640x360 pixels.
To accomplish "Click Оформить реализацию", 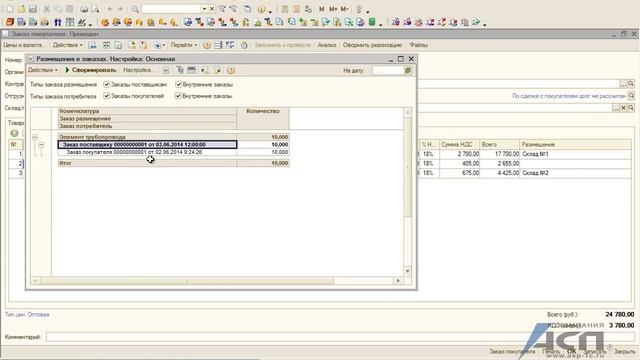I will 372,45.
